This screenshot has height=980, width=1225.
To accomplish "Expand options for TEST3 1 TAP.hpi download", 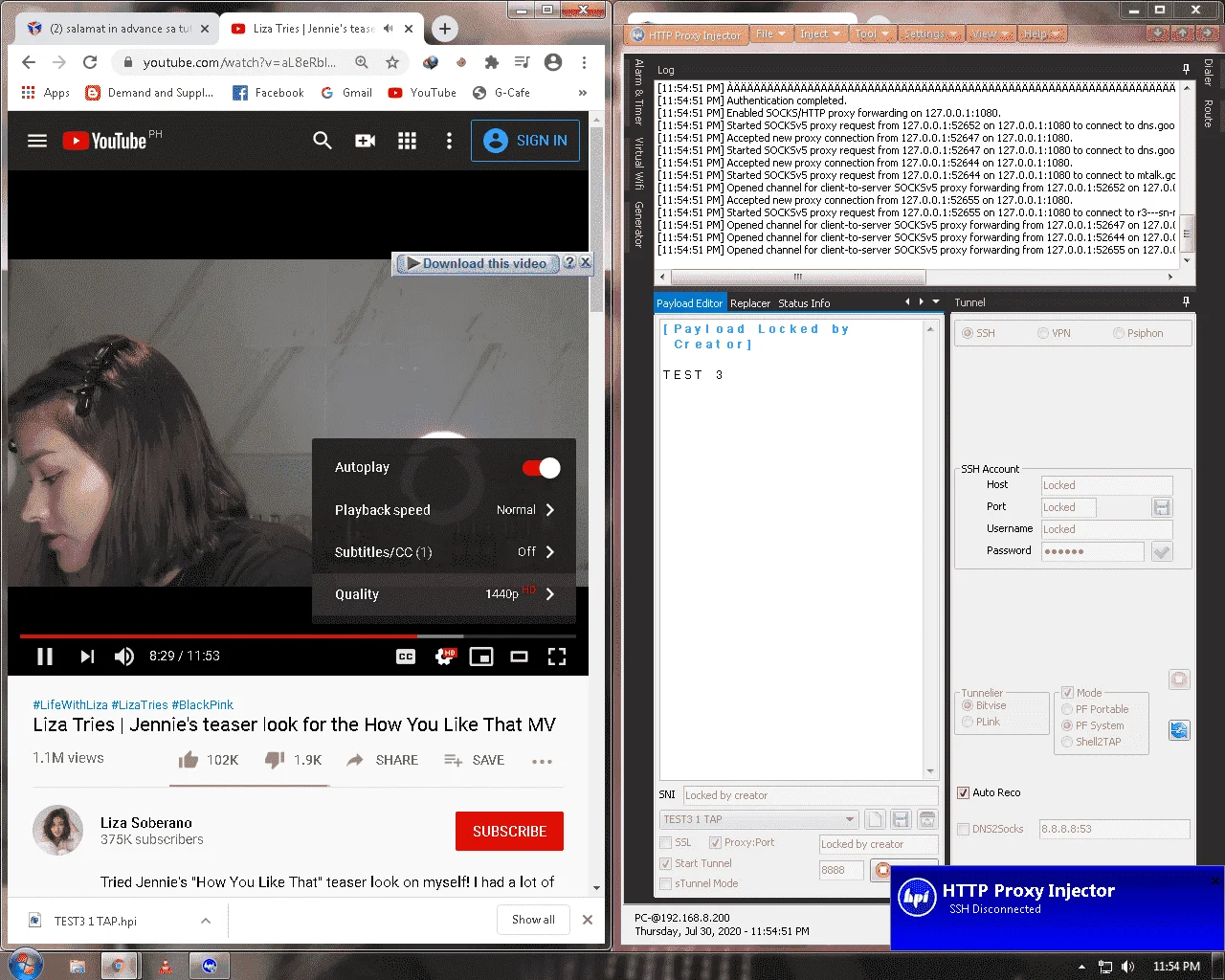I will tap(206, 921).
